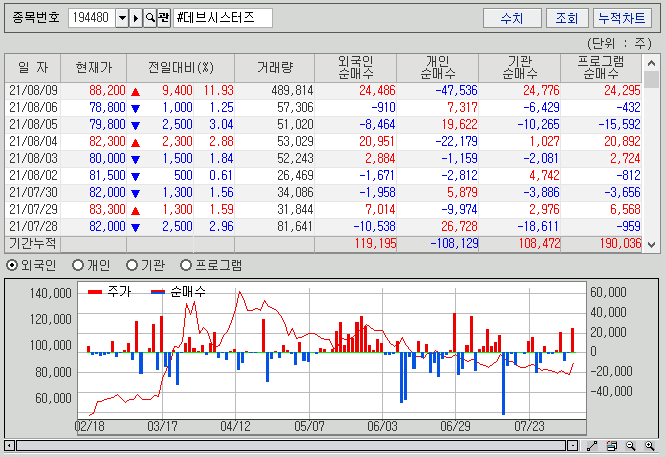This screenshot has width=666, height=457.
Task: Select the 21/08/04 date cell
Action: pyautogui.click(x=33, y=141)
